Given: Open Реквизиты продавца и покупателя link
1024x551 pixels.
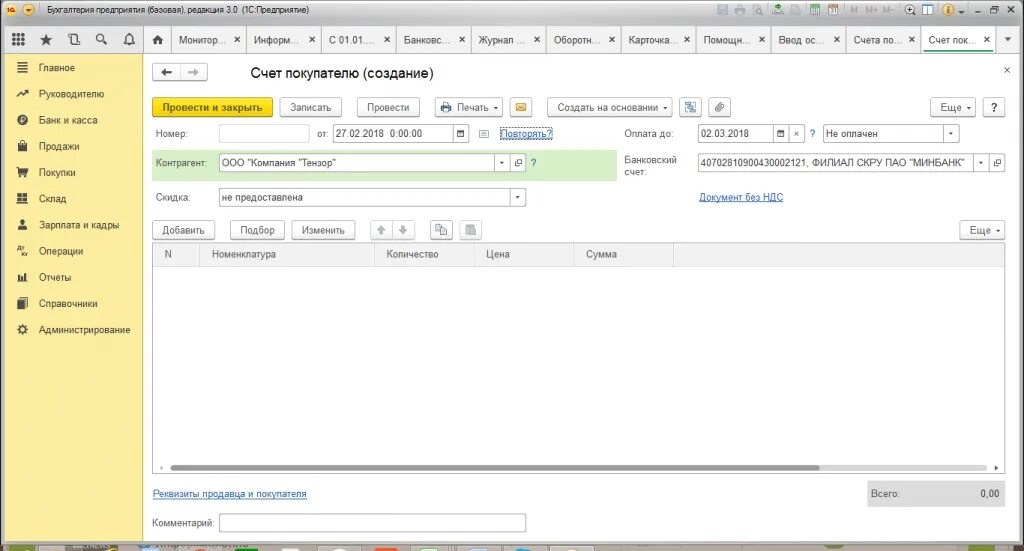Looking at the screenshot, I should pos(229,494).
